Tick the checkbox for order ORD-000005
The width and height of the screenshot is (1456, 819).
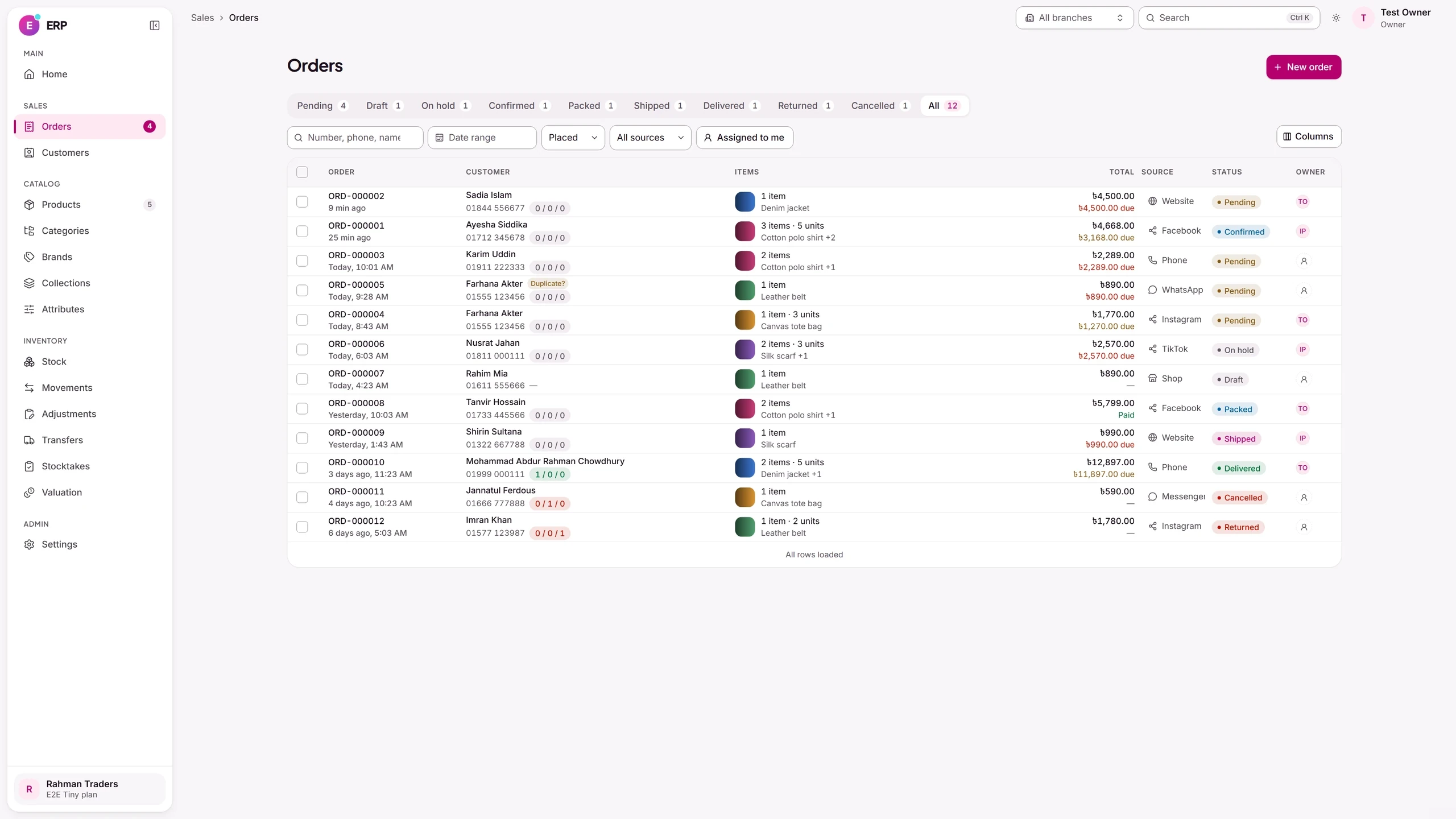(302, 291)
